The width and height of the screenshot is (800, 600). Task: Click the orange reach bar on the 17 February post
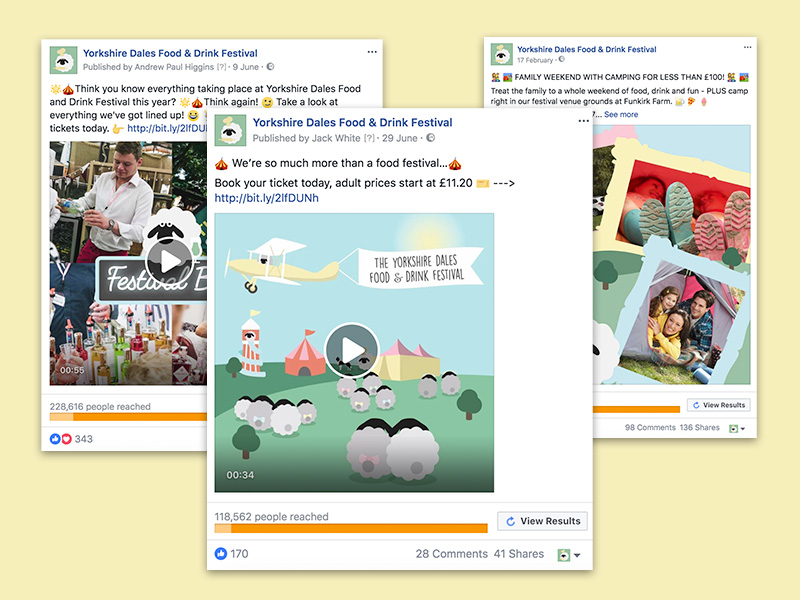click(x=636, y=409)
